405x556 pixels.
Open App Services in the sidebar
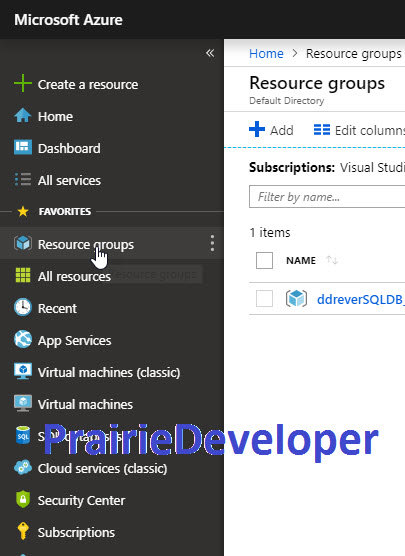pos(74,340)
